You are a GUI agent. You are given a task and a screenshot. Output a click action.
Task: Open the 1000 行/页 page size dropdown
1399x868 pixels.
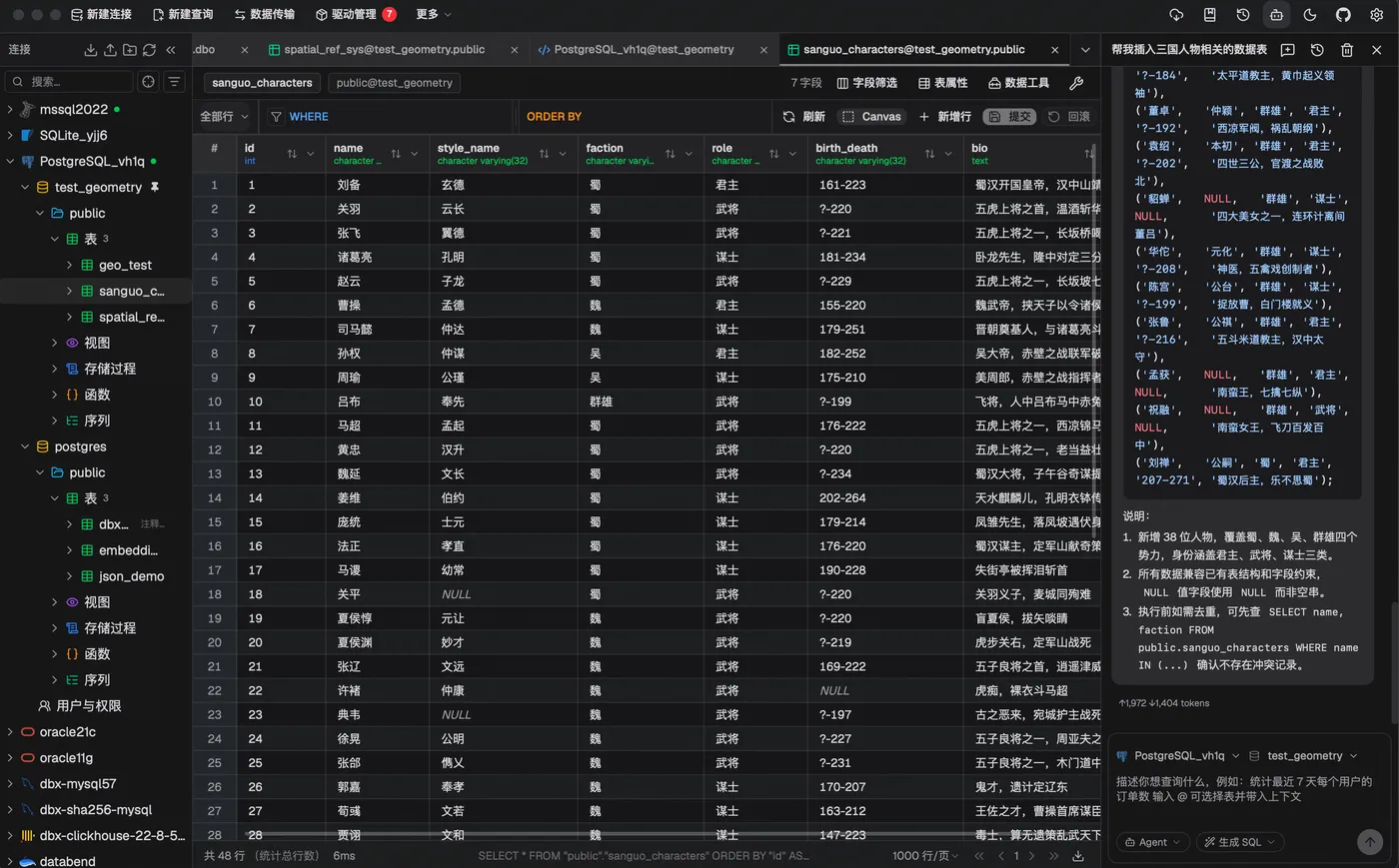925,856
